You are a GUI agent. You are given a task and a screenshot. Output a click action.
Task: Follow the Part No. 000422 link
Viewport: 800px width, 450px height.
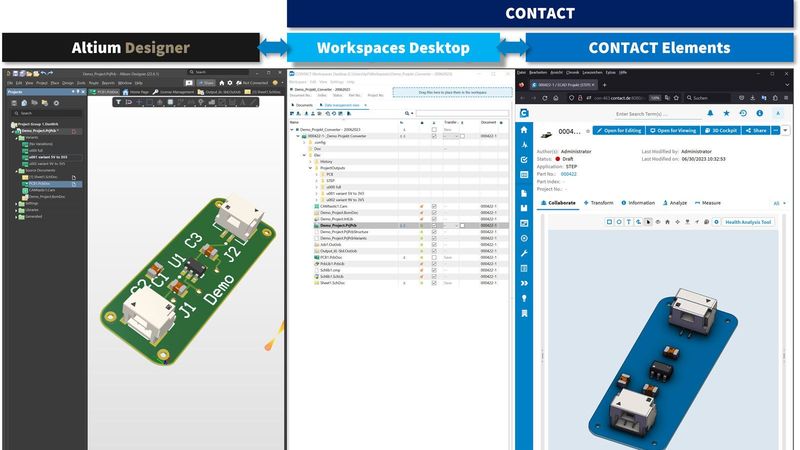[x=568, y=174]
